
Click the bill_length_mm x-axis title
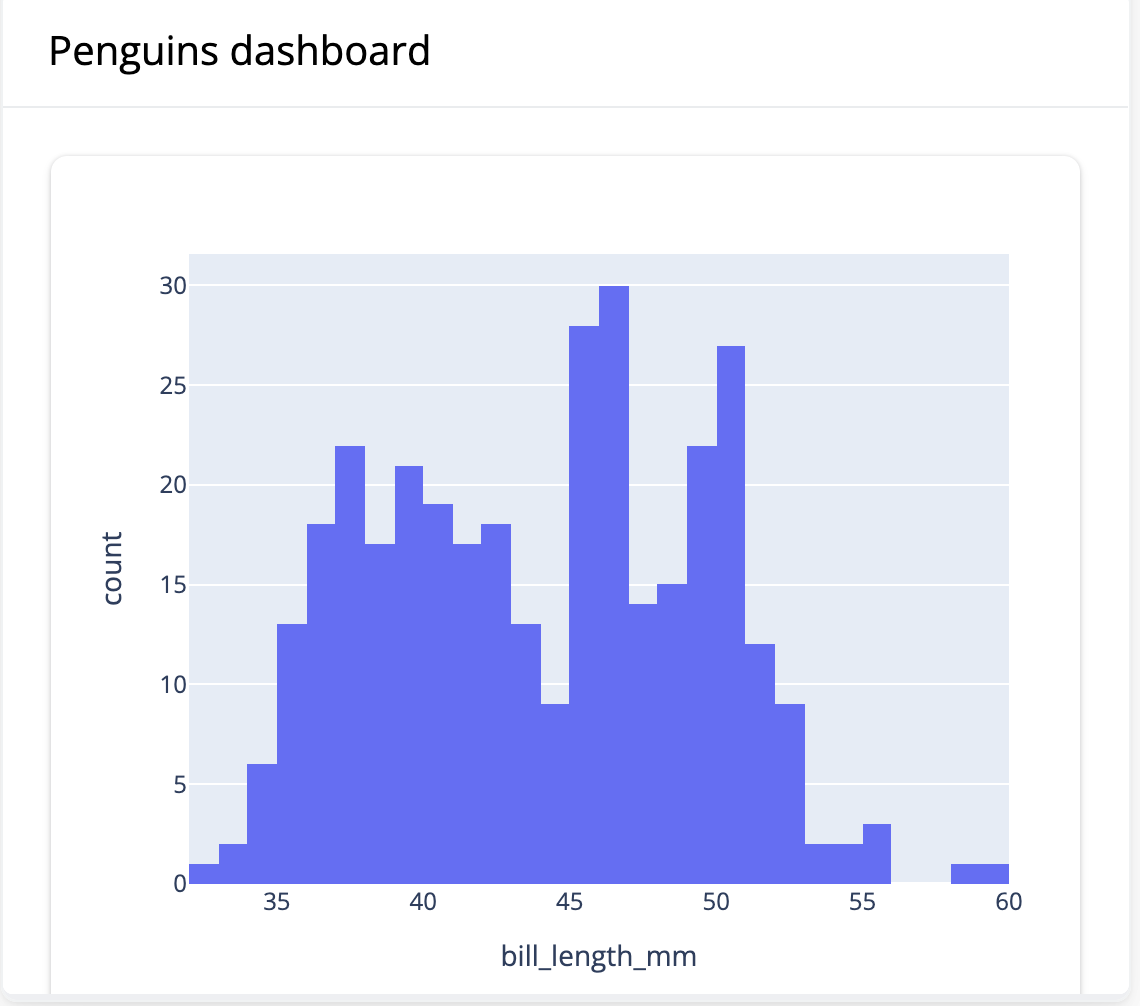(x=598, y=956)
